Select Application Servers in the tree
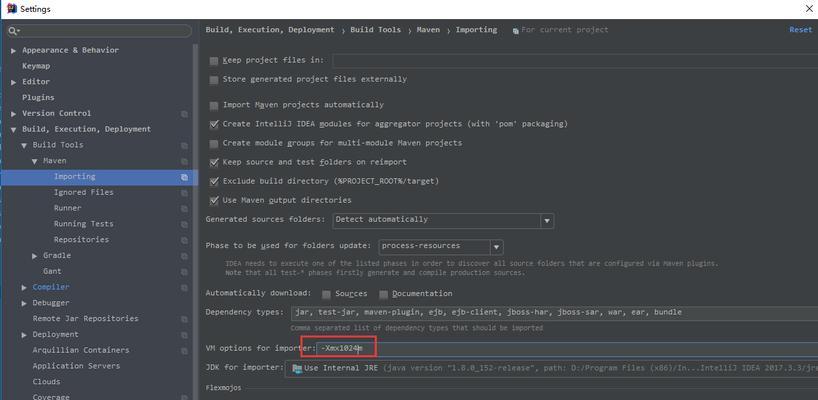 76,366
